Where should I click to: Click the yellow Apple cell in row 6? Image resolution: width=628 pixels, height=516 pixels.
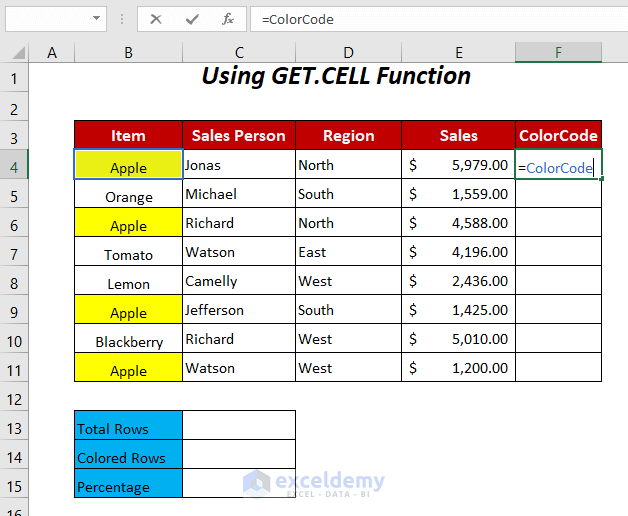coord(128,224)
